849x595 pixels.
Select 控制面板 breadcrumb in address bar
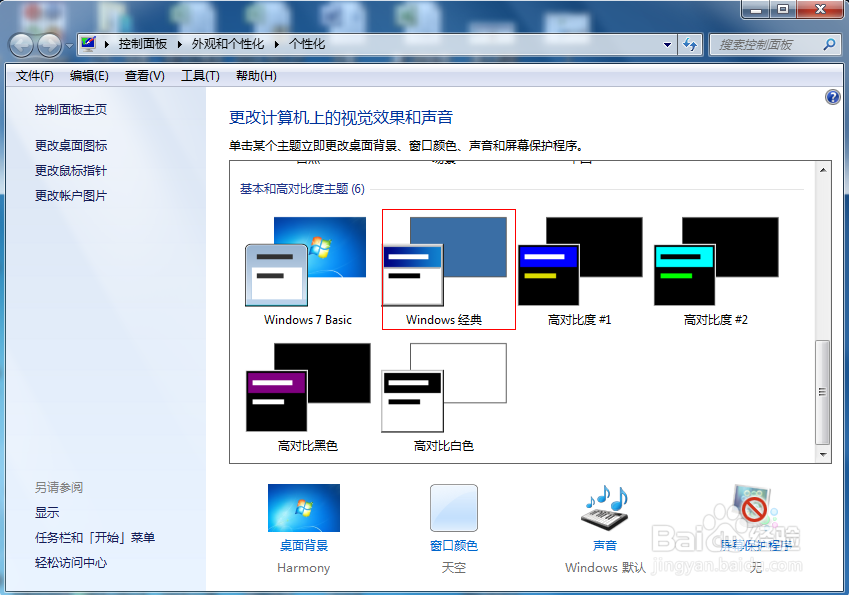(143, 44)
